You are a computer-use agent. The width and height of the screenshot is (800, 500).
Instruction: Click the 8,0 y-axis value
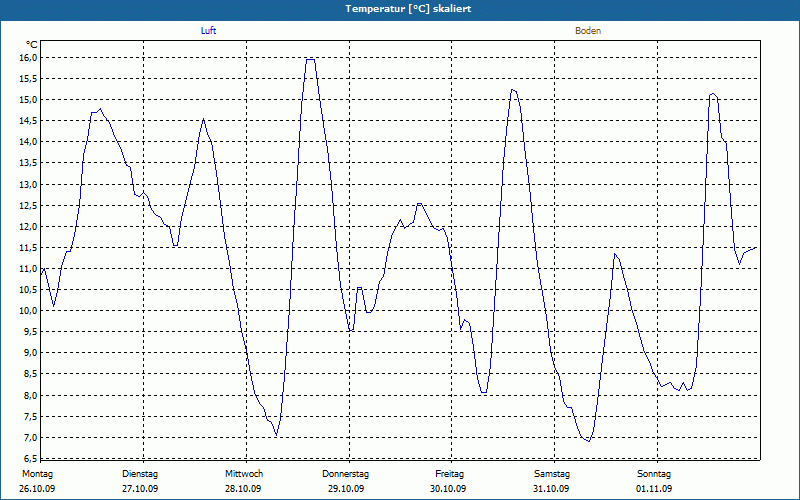point(31,396)
